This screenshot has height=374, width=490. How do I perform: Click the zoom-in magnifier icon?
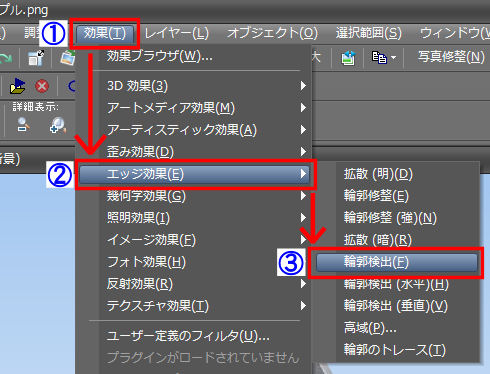tap(58, 125)
